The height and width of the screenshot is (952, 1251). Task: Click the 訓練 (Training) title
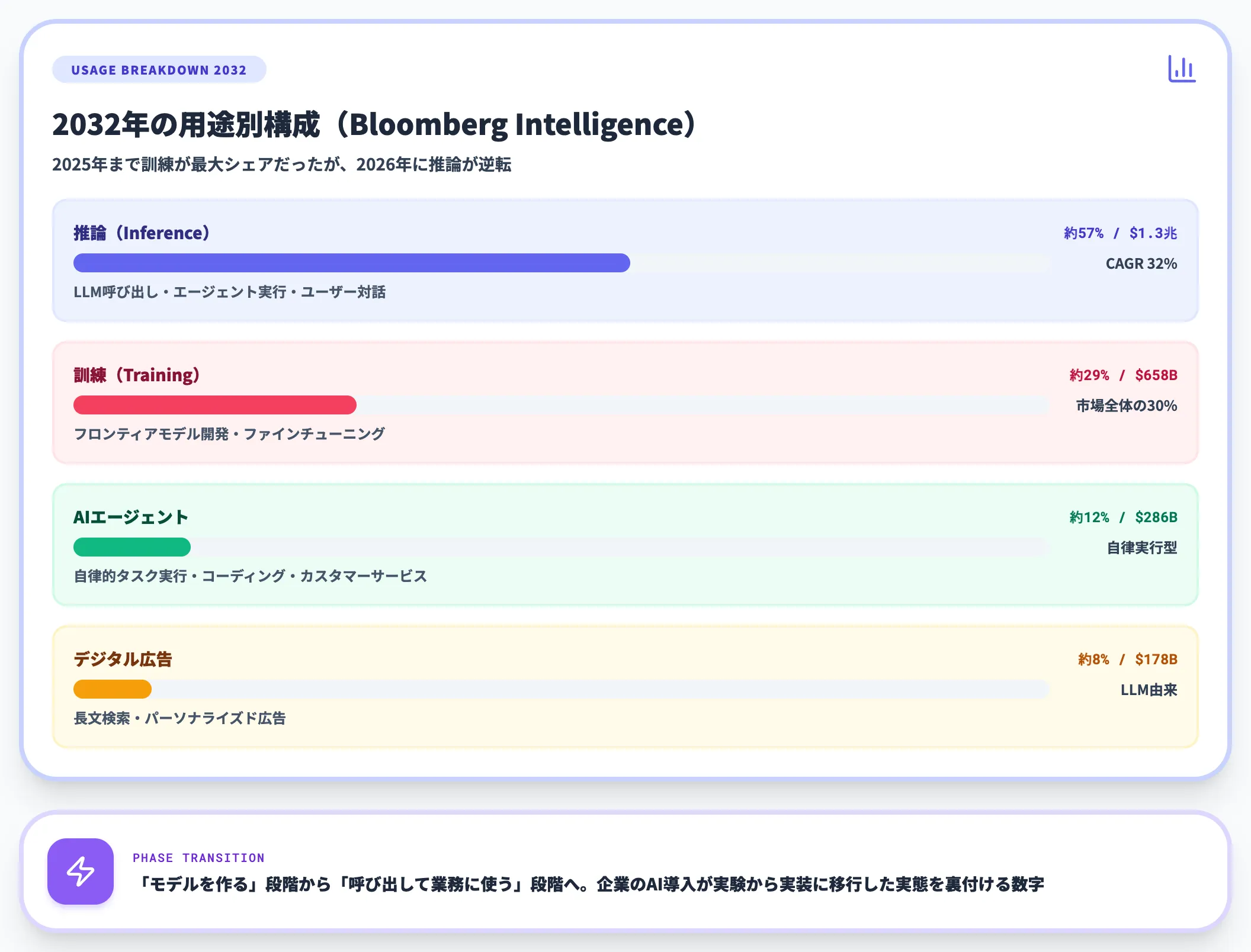coord(137,375)
